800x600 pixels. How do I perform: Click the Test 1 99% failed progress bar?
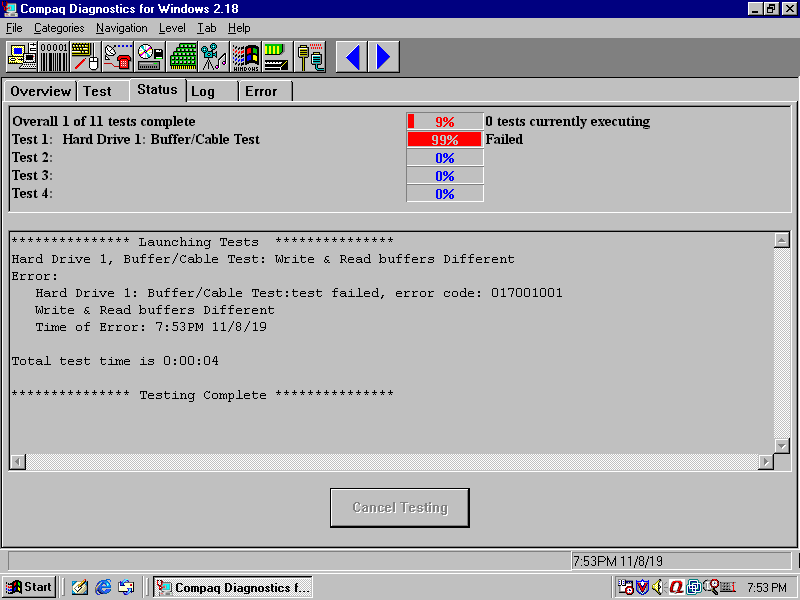coord(445,139)
